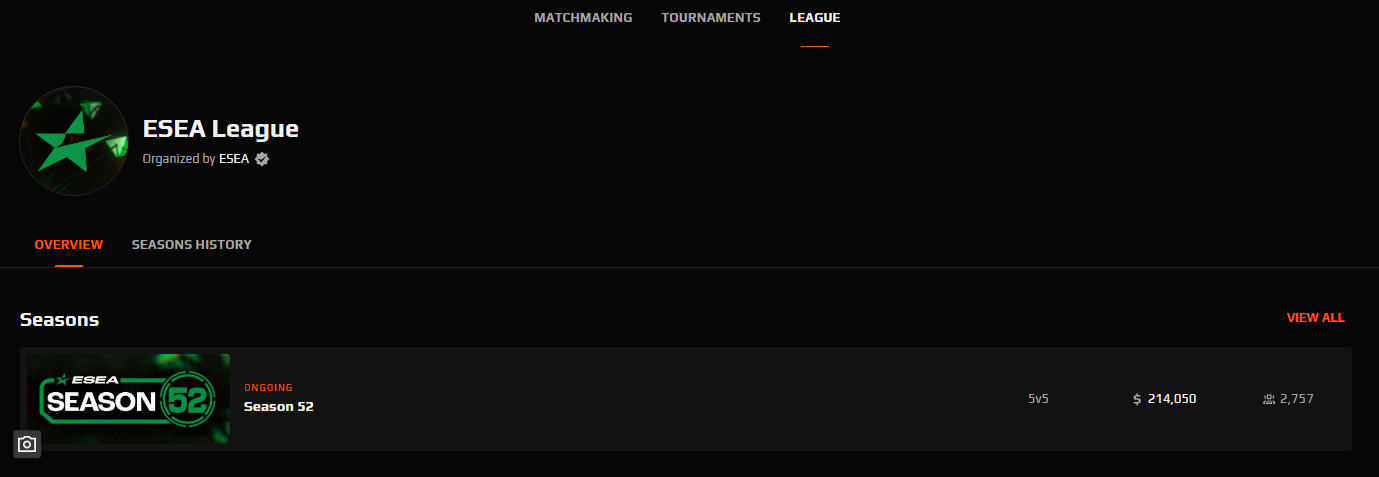Click the Season 52 title text
1379x477 pixels.
pyautogui.click(x=279, y=407)
